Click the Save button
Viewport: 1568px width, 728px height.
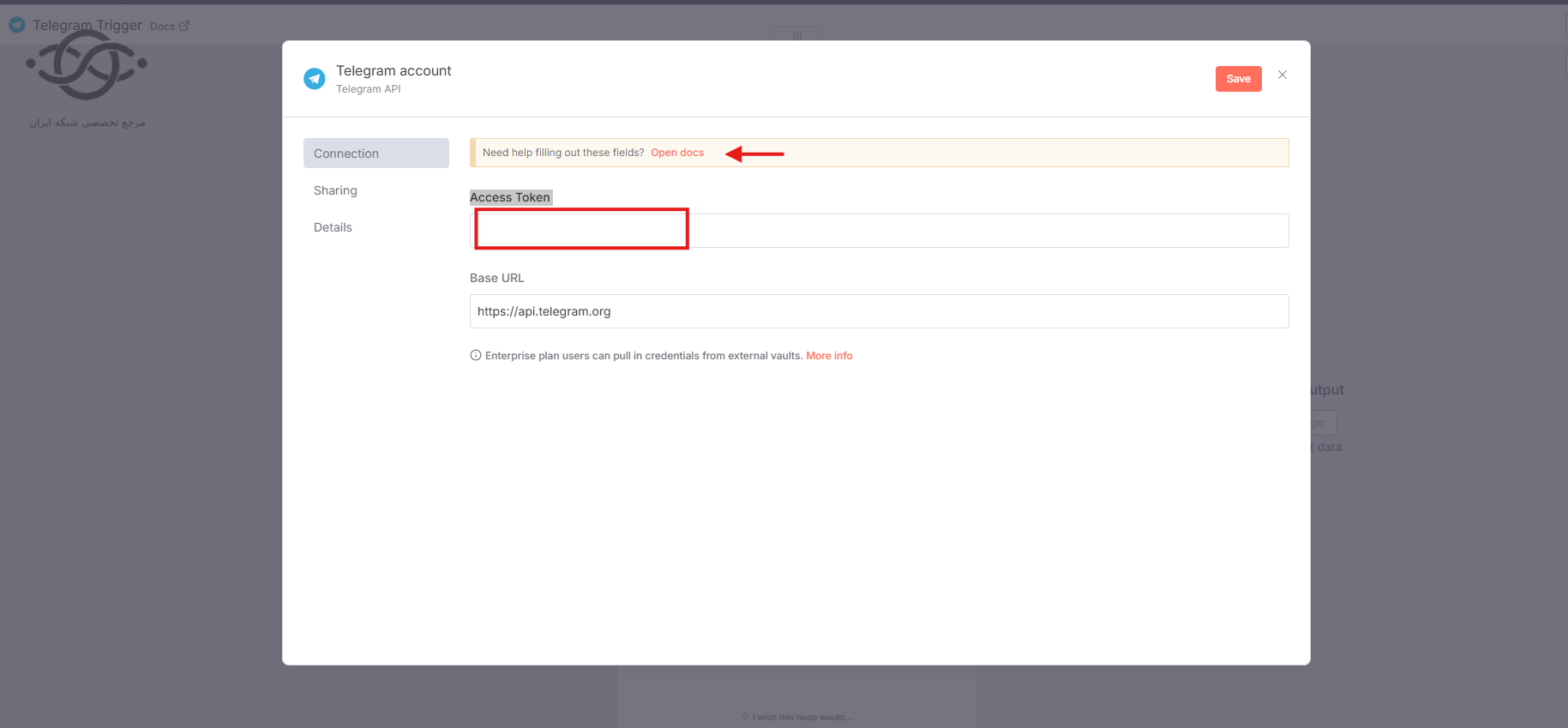[x=1238, y=79]
